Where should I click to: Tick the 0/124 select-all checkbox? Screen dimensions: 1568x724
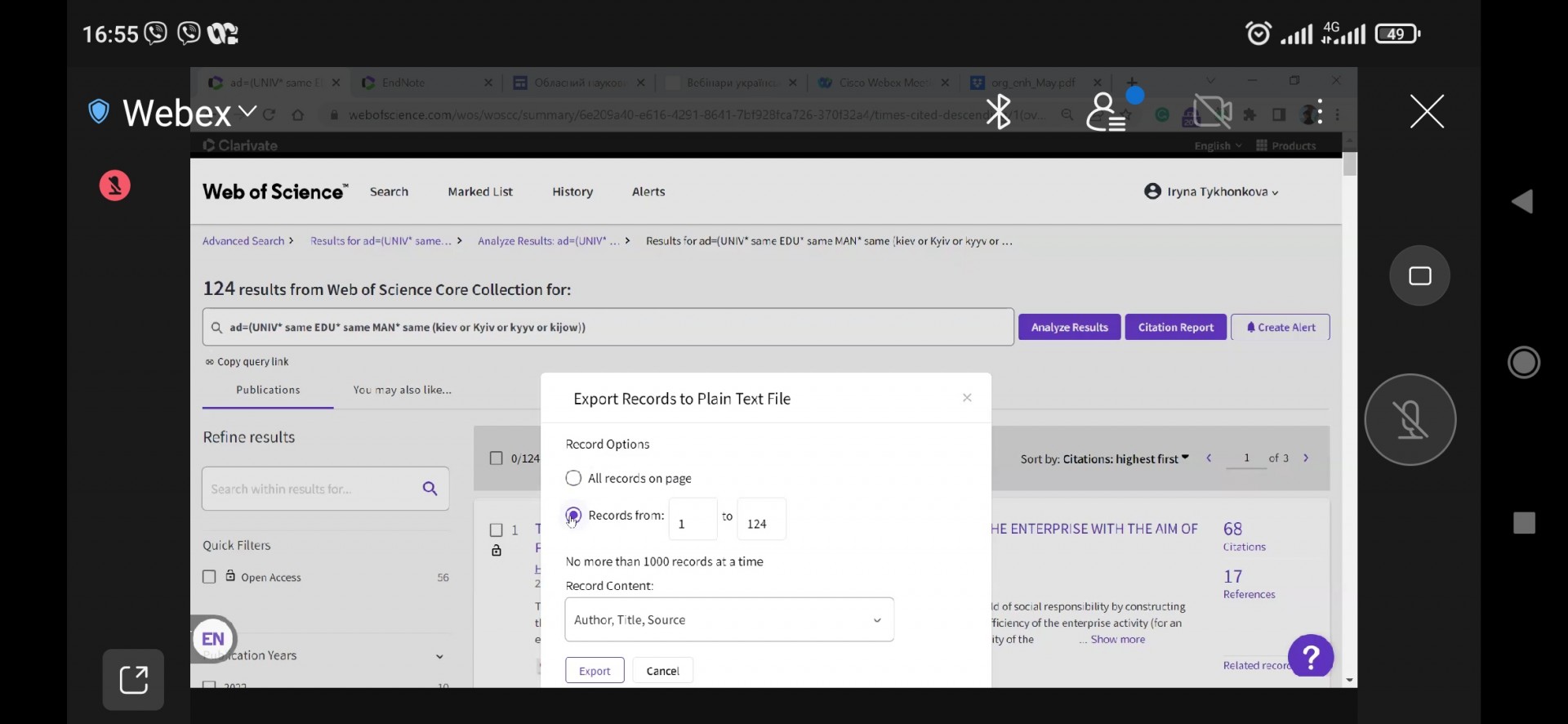[x=496, y=458]
